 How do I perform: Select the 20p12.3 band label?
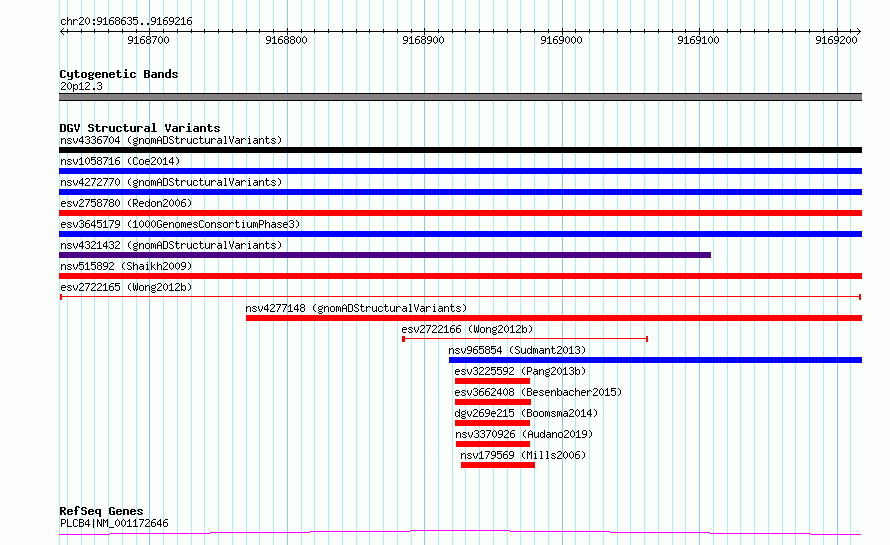[x=81, y=86]
